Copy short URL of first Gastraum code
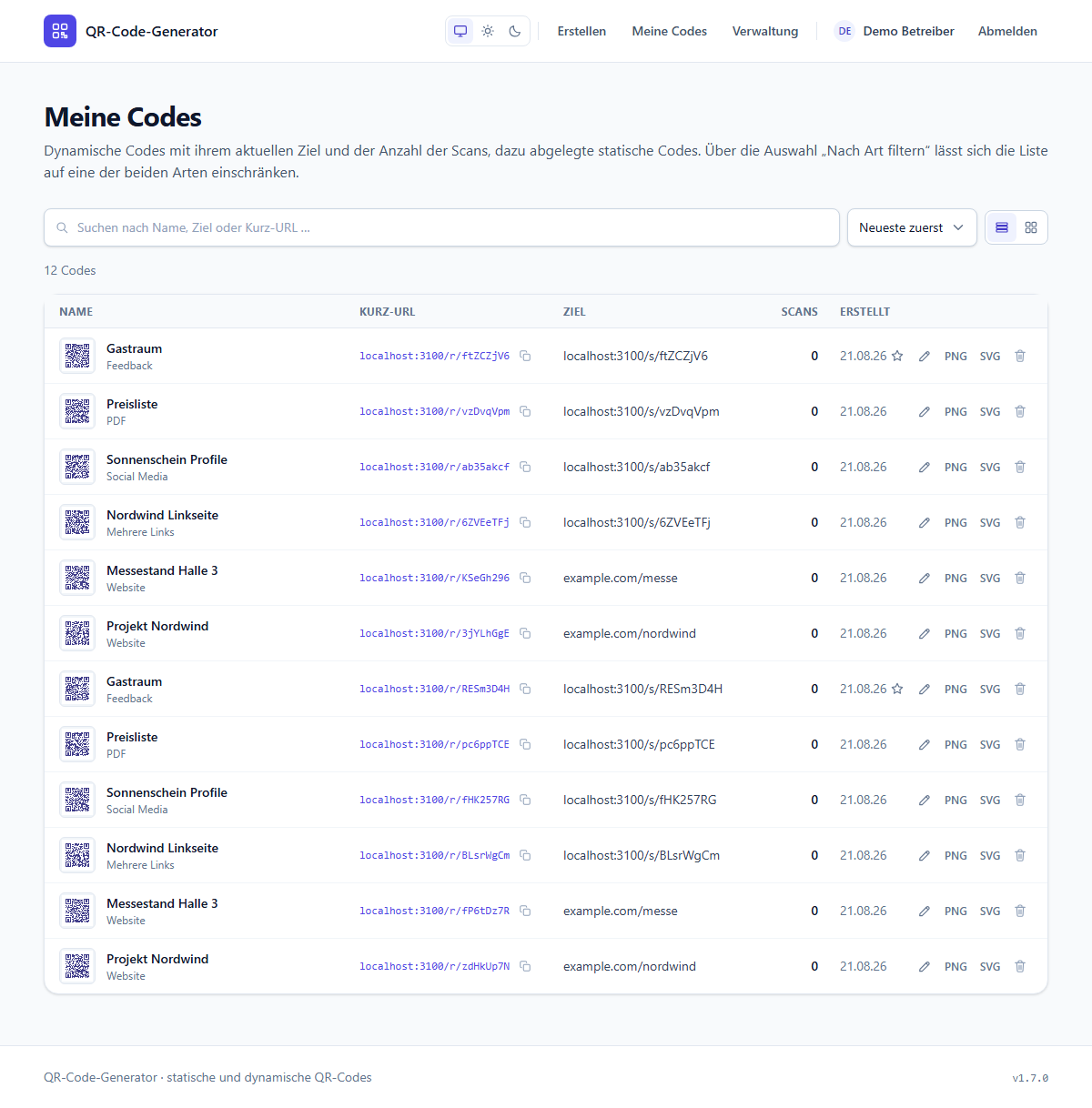 click(525, 356)
